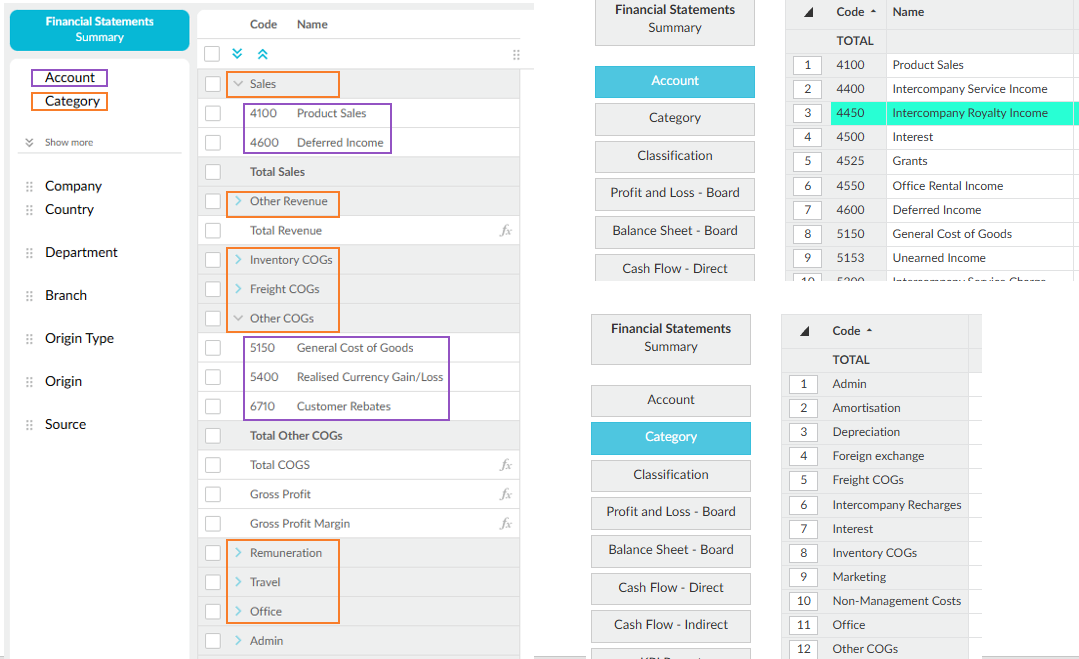Click the drag handle beside Origin Type
The image size is (1079, 659).
(29, 339)
